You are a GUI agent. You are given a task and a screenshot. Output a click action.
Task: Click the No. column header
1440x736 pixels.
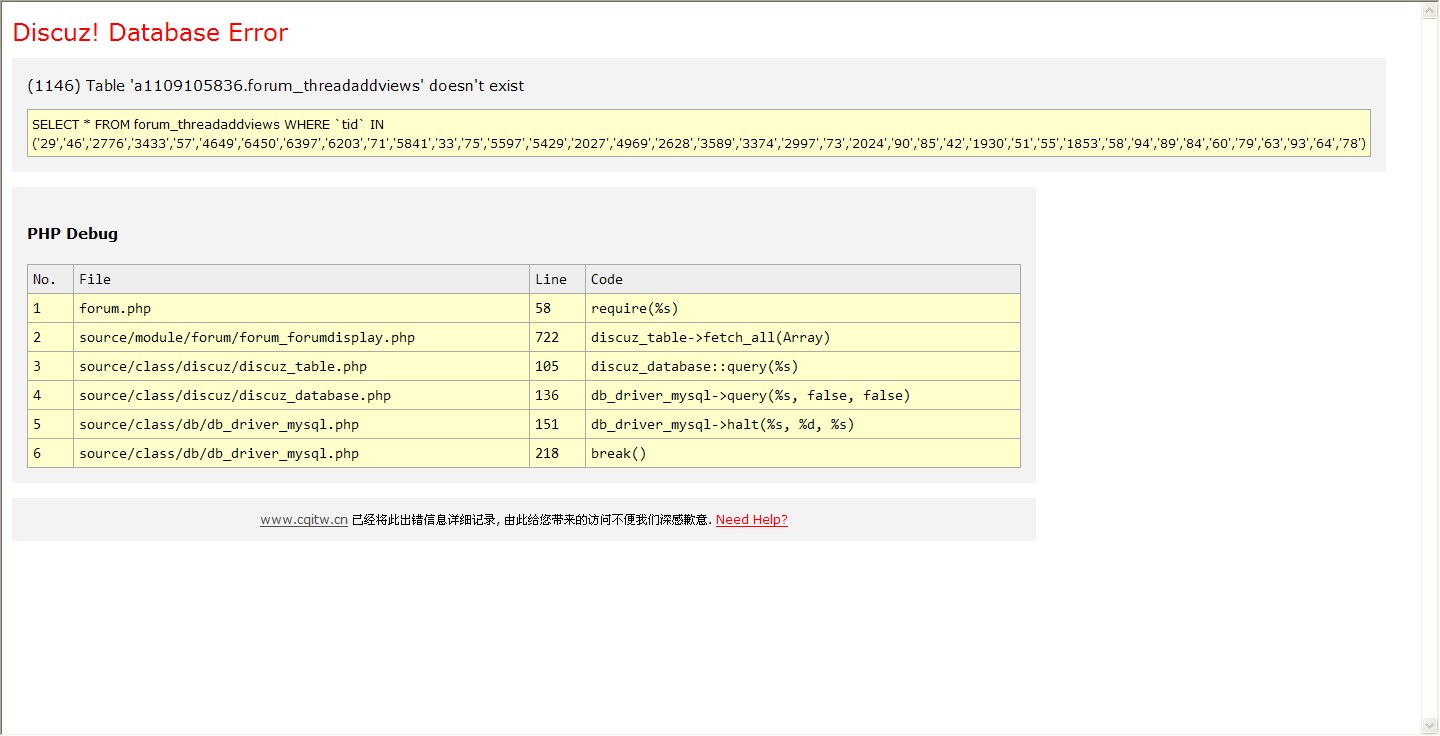[x=50, y=279]
